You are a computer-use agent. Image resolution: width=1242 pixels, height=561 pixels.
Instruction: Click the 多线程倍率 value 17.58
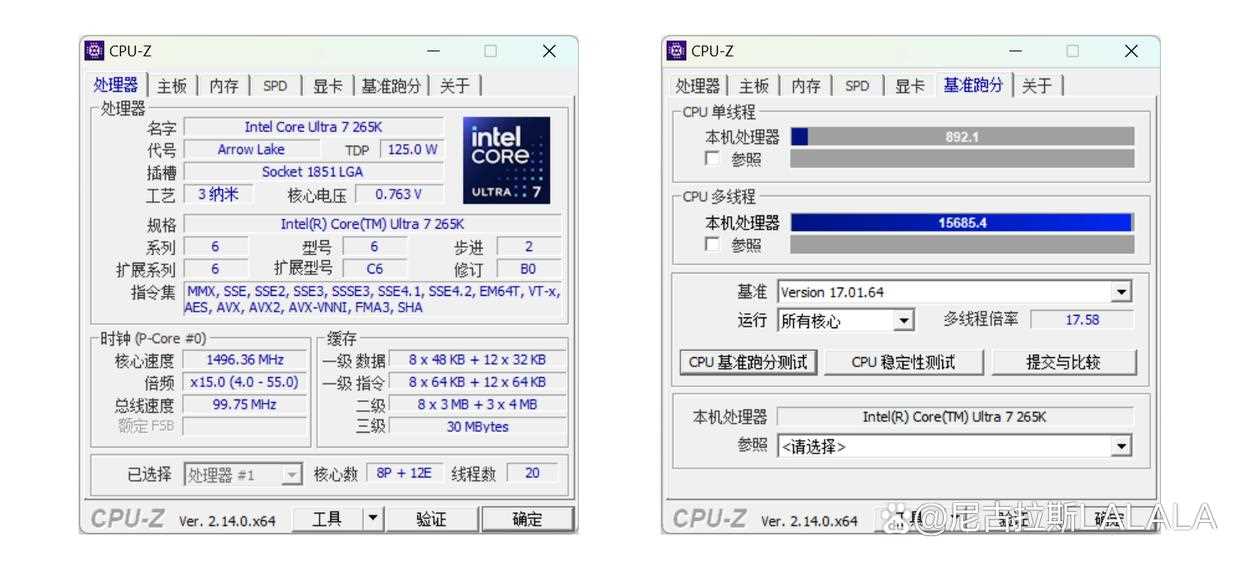click(1082, 320)
